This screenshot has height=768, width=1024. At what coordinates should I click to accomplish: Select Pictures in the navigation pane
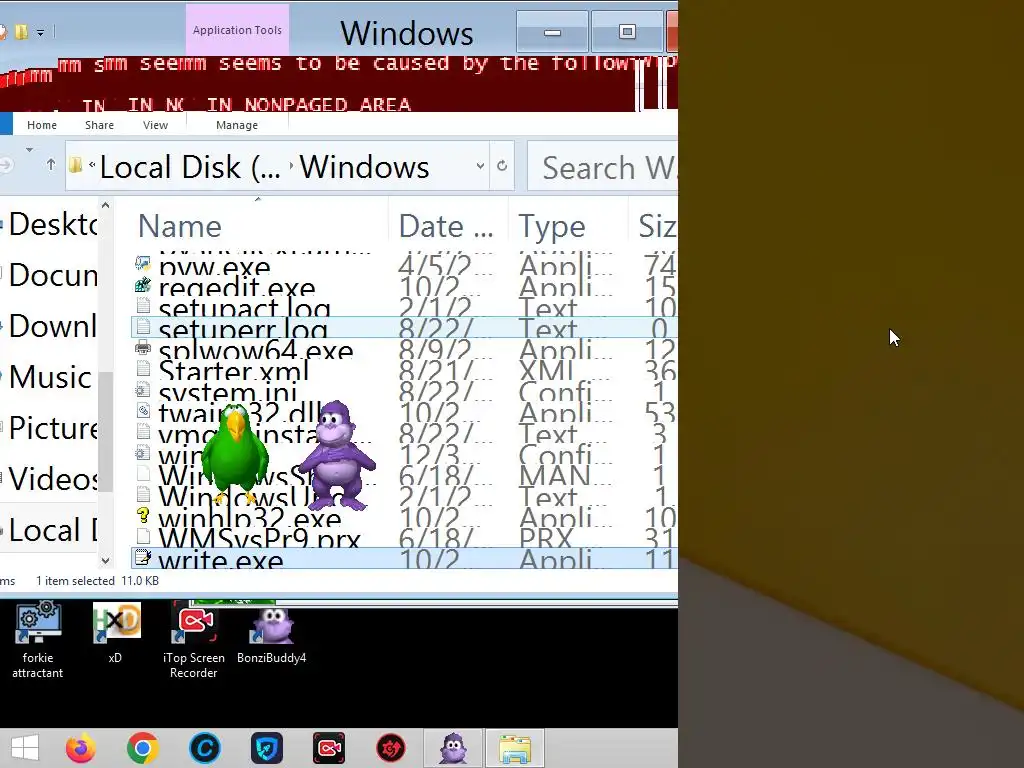pos(52,428)
